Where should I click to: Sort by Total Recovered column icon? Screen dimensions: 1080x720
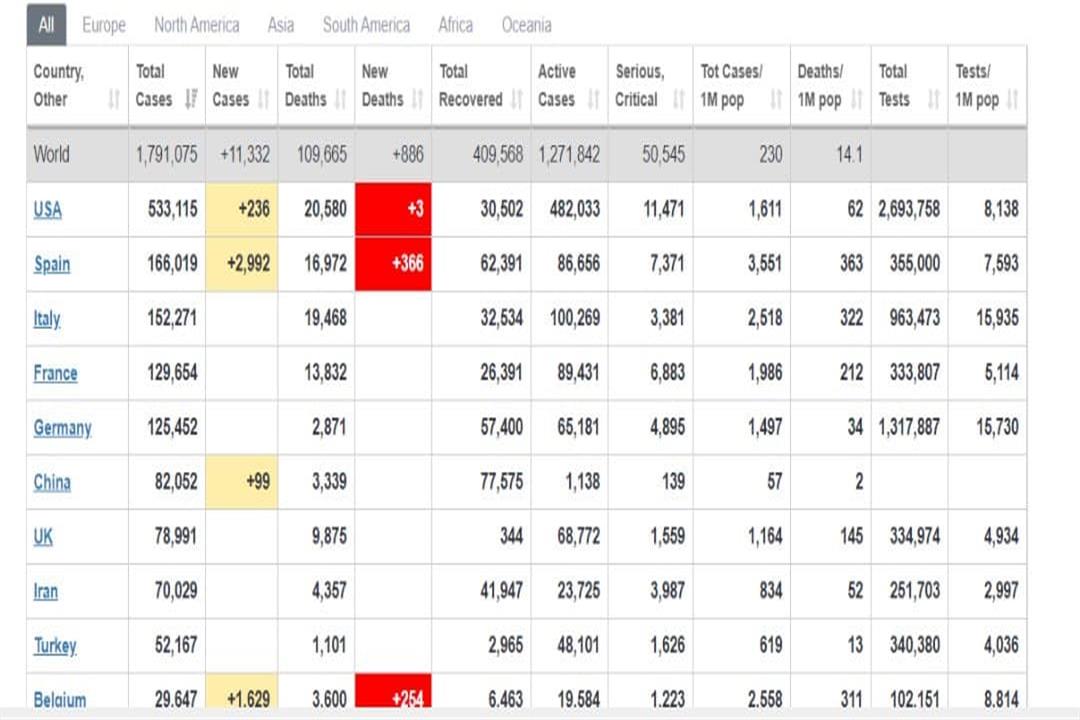point(517,100)
